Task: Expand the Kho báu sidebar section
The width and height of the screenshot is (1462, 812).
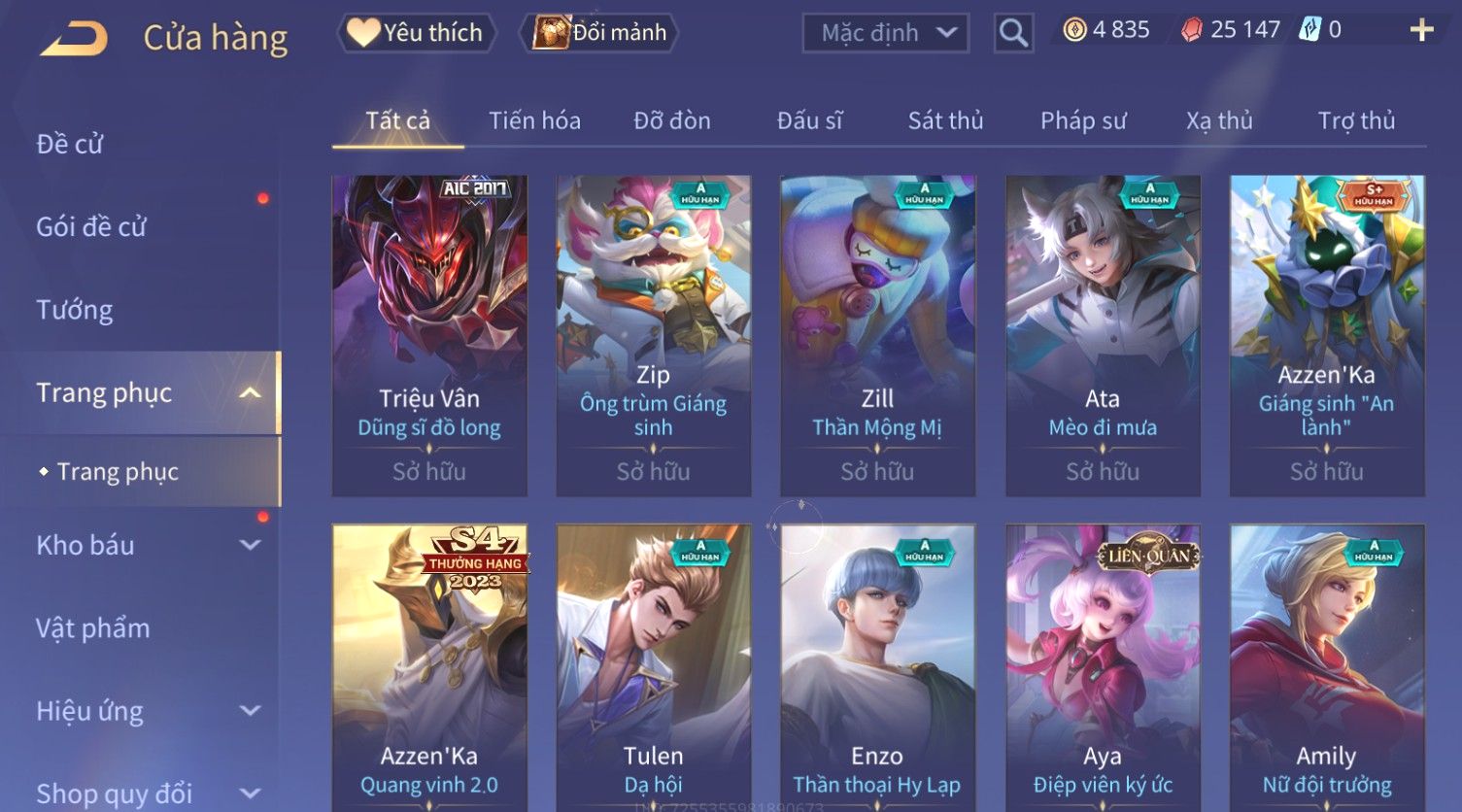Action: click(250, 545)
